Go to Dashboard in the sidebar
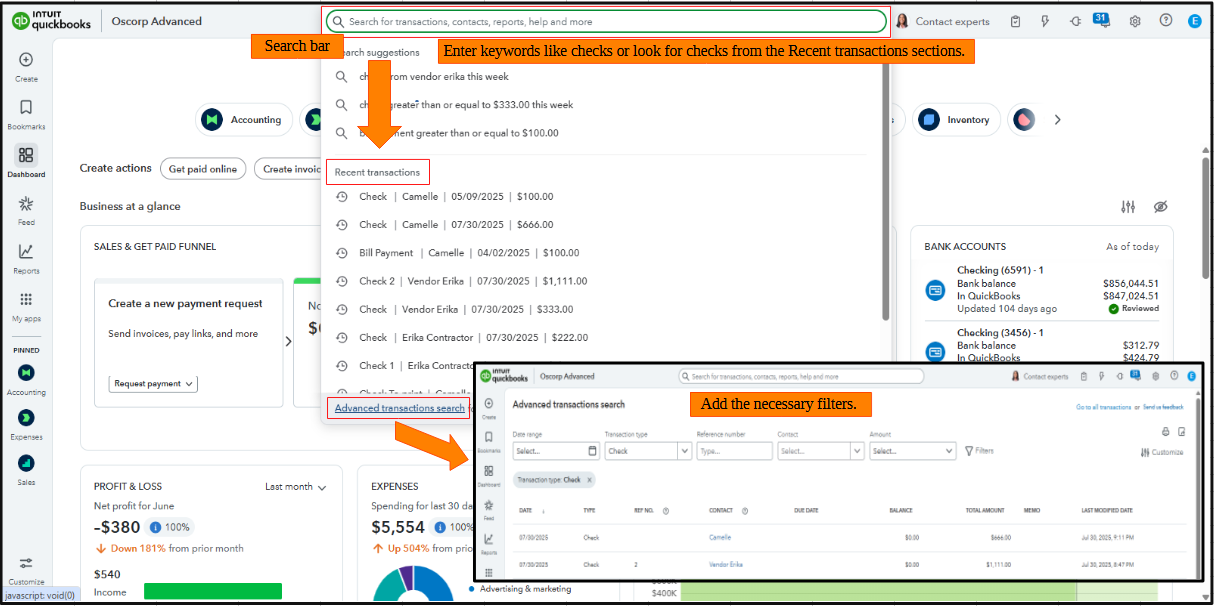The height and width of the screenshot is (606, 1214). coord(26,162)
